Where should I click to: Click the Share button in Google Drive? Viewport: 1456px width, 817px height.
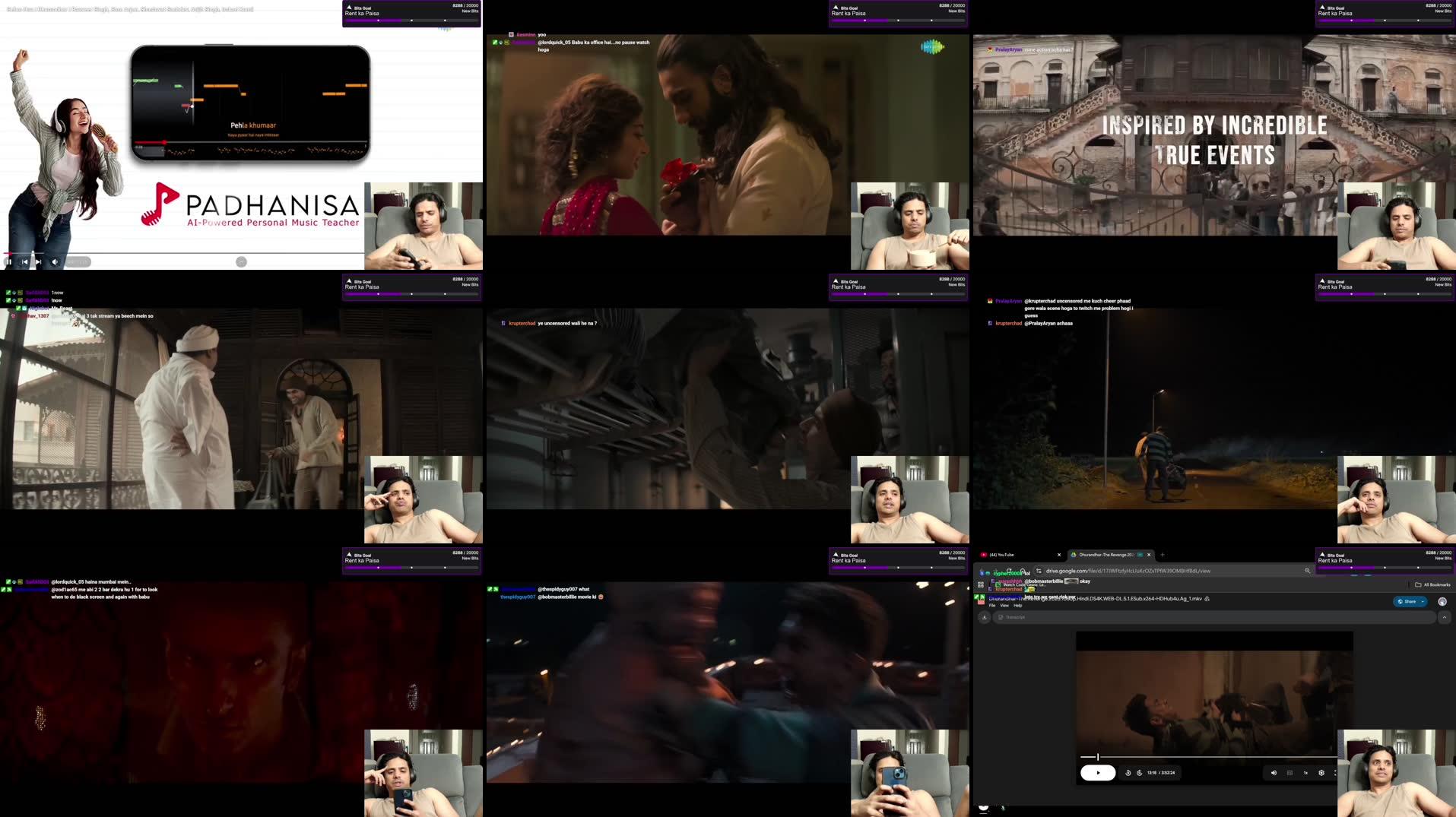[1406, 601]
